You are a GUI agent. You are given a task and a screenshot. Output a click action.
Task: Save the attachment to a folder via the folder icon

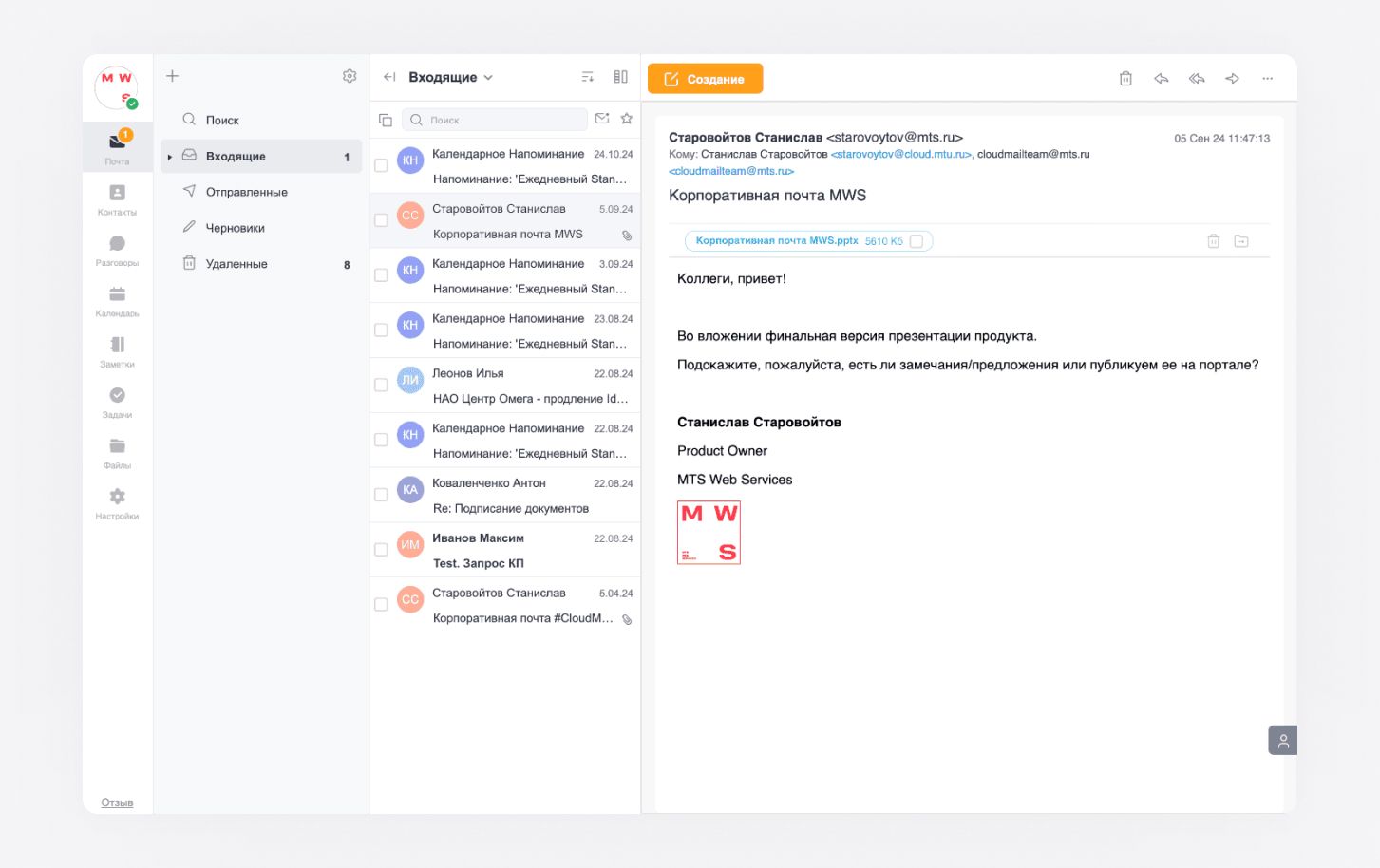1241,241
